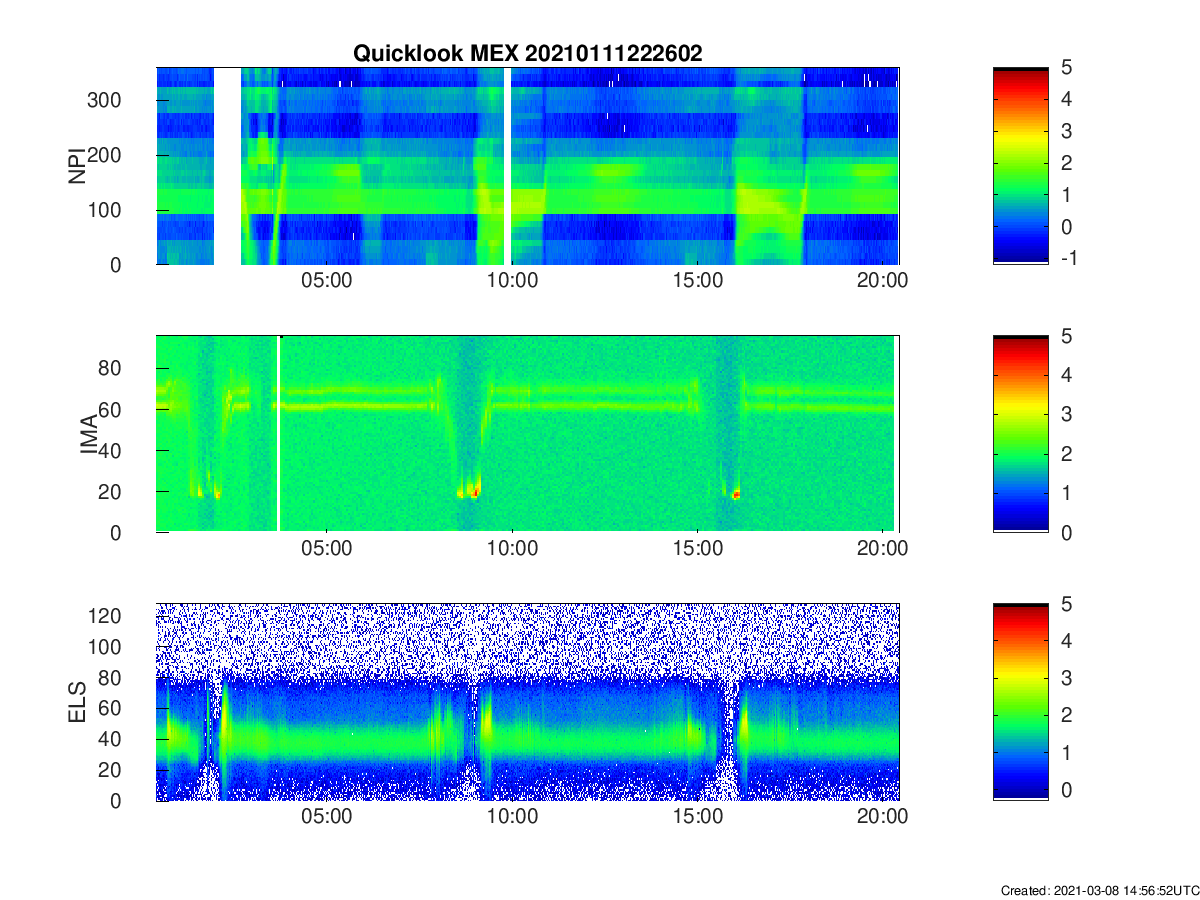Click the ELS panel colorbar
The width and height of the screenshot is (1200, 900).
1021,702
